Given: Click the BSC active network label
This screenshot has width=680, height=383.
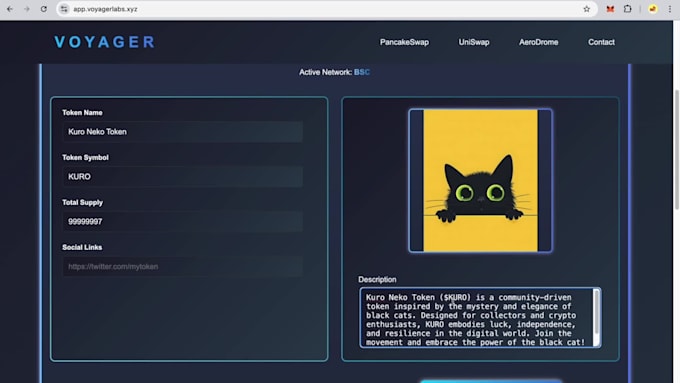Looking at the screenshot, I should tap(362, 72).
